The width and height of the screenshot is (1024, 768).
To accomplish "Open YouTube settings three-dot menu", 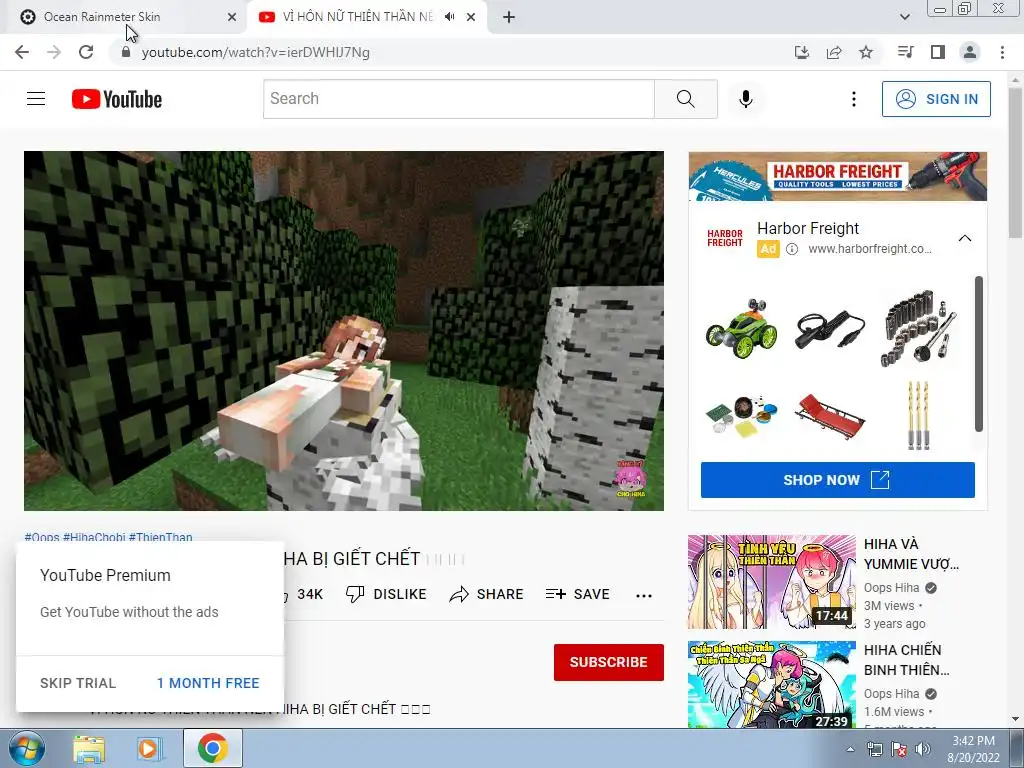I will tap(854, 99).
